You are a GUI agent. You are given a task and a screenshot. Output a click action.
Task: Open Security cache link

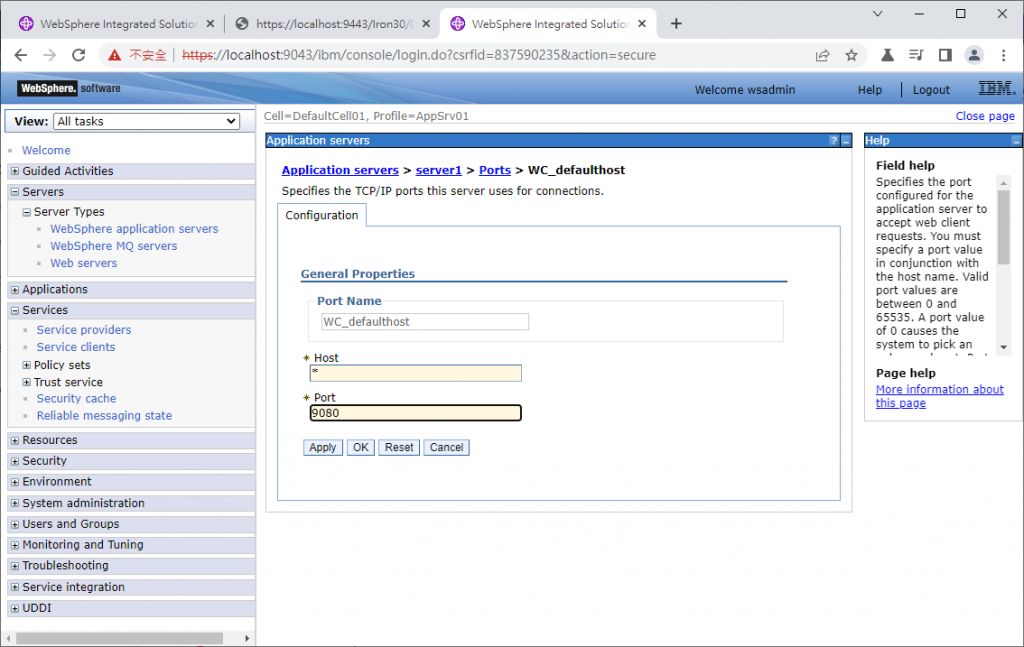click(76, 398)
